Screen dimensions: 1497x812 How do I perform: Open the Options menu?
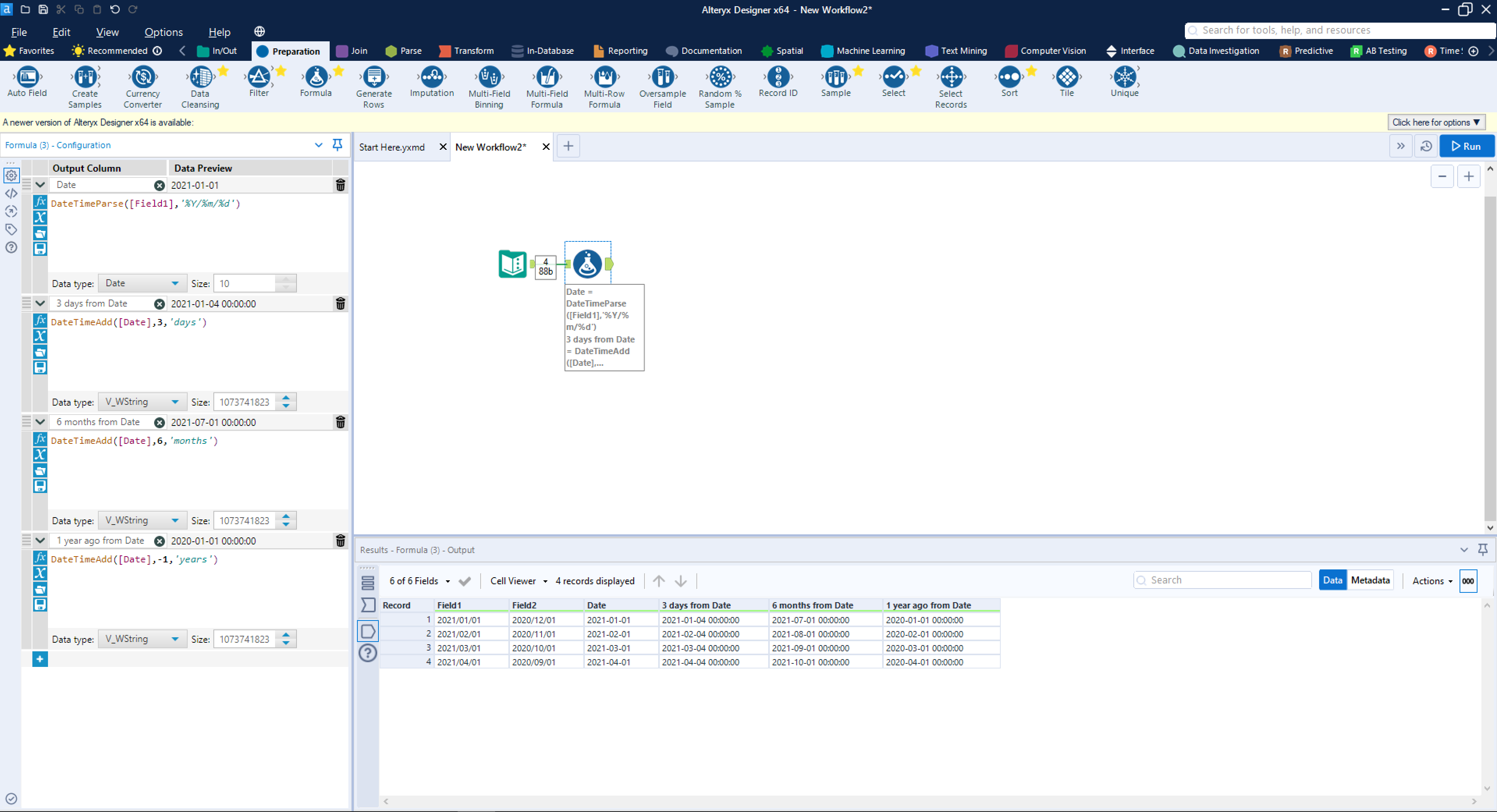[163, 32]
